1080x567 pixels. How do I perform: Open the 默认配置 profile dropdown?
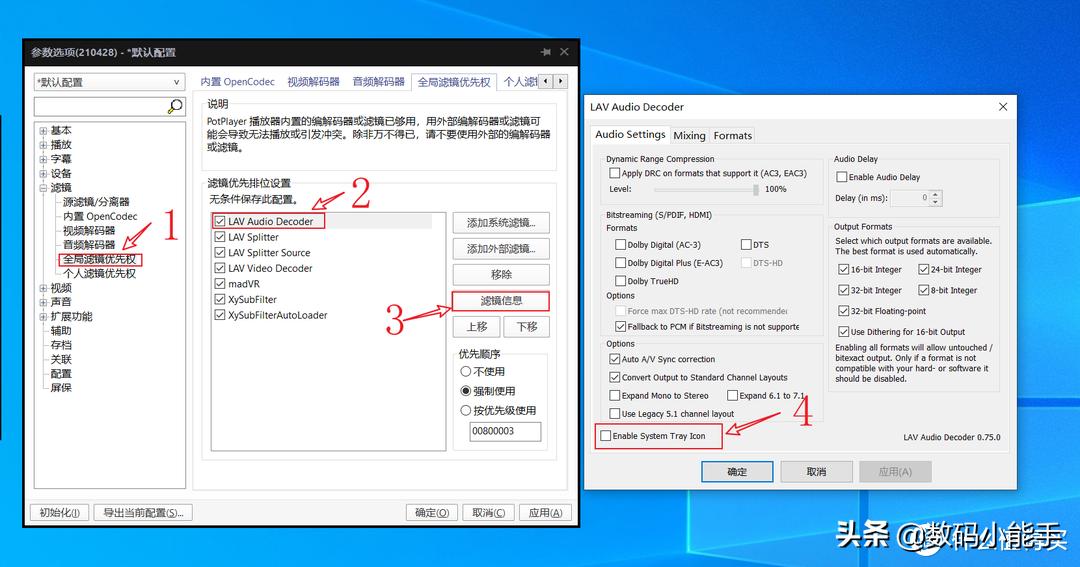[110, 82]
